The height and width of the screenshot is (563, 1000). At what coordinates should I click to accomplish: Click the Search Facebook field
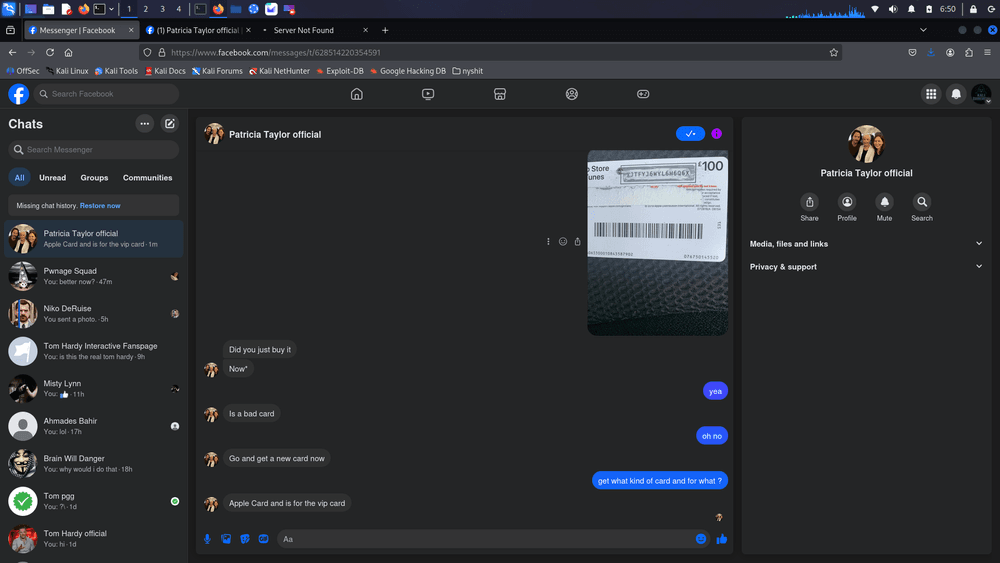pyautogui.click(x=107, y=94)
